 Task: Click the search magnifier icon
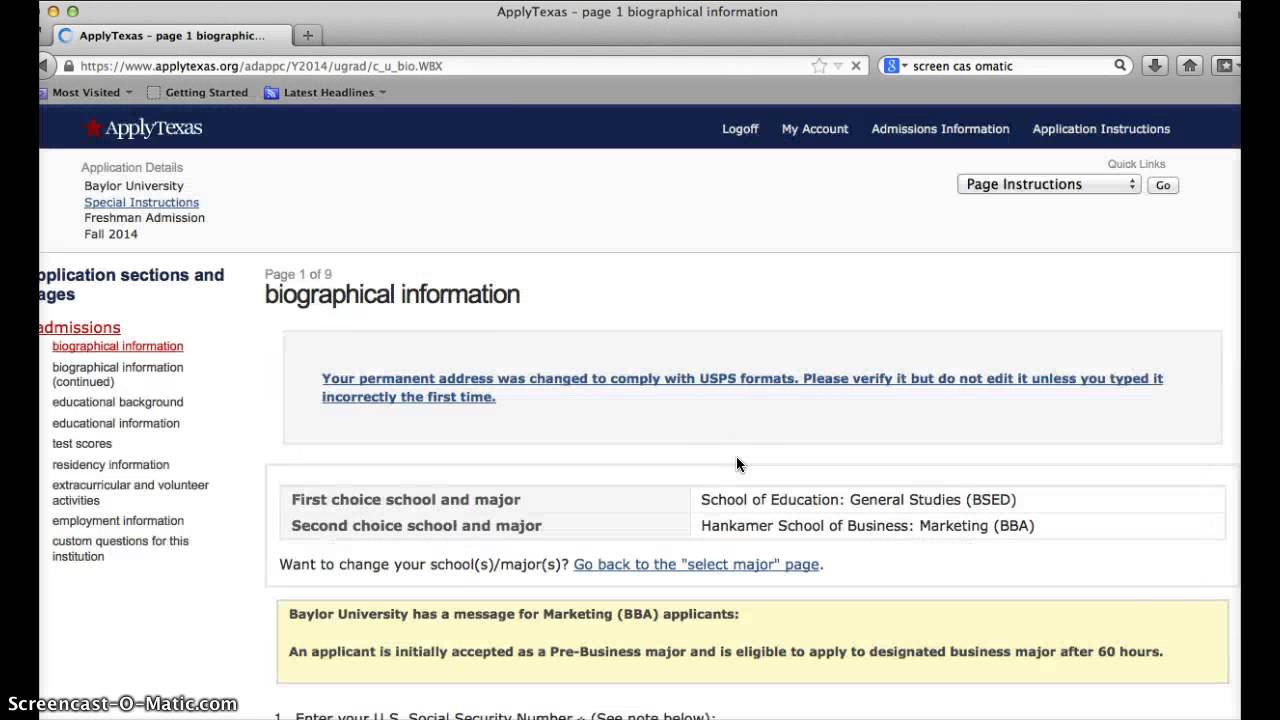click(1120, 65)
